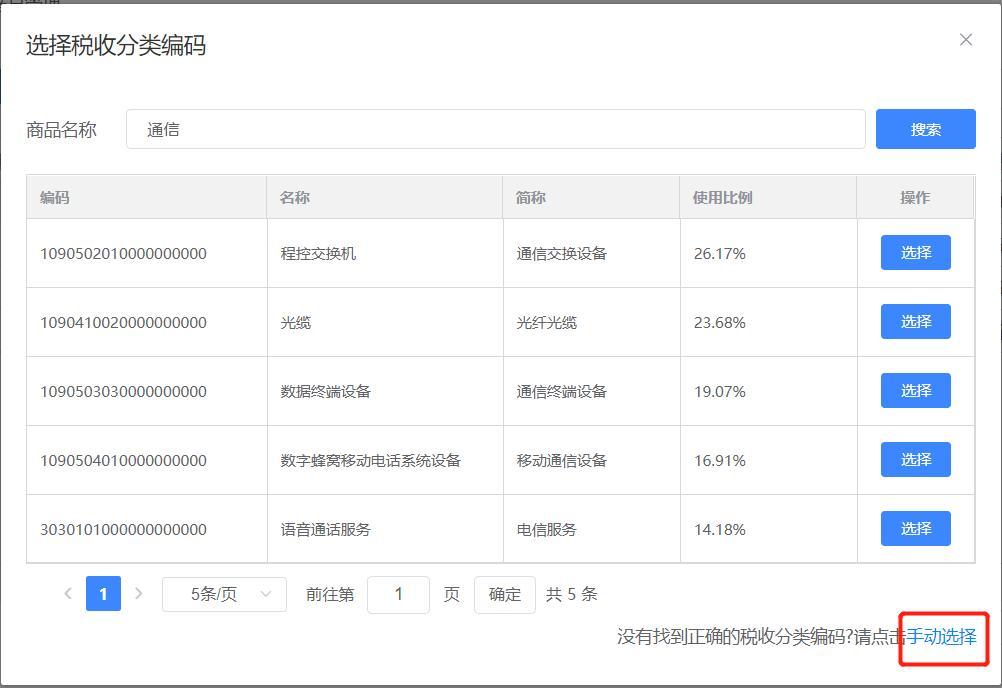This screenshot has width=1002, height=688.
Task: Click the dropdown chevron on 5条/页
Action: click(267, 593)
